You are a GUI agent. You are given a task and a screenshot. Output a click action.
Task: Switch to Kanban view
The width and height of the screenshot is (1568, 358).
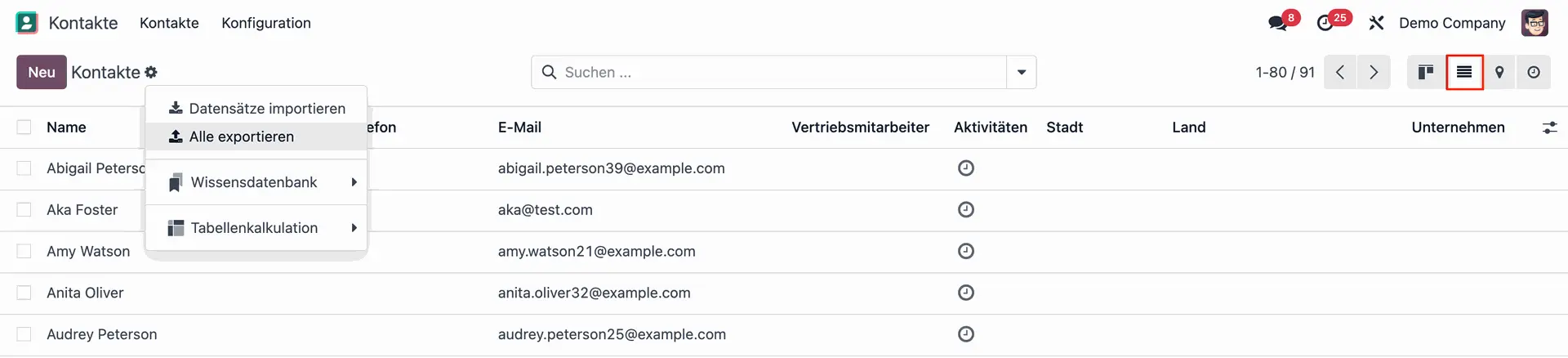(1426, 73)
